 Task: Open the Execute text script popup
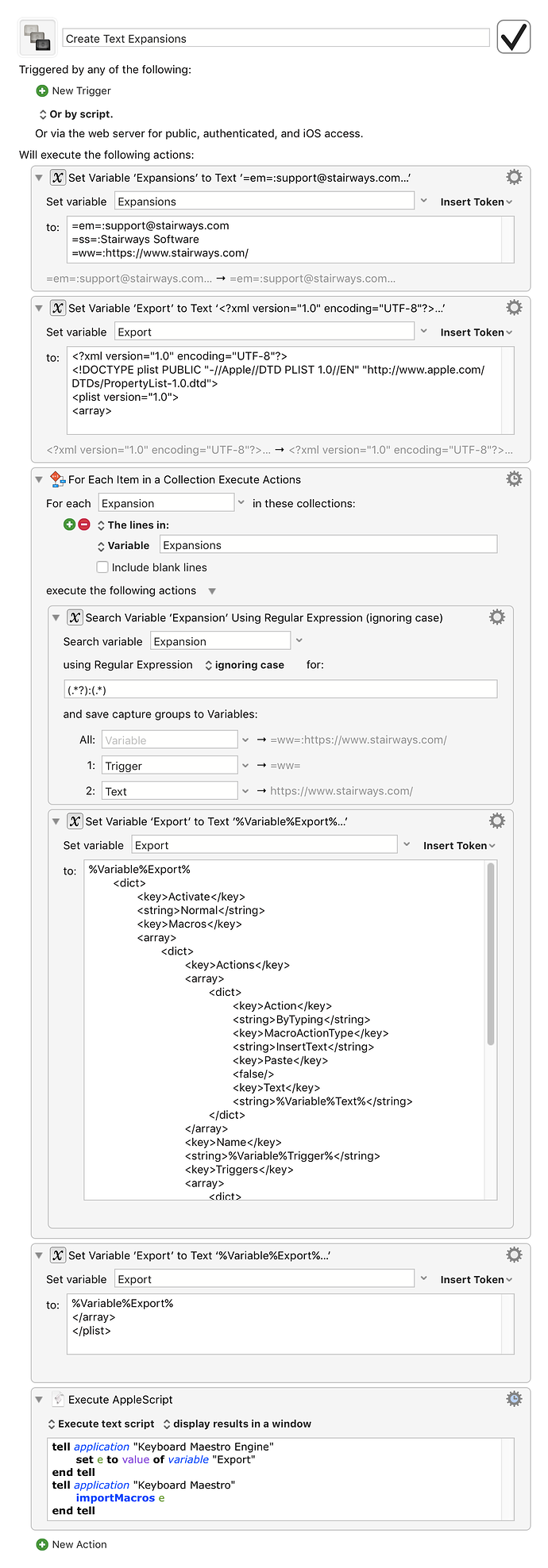coord(101,1424)
